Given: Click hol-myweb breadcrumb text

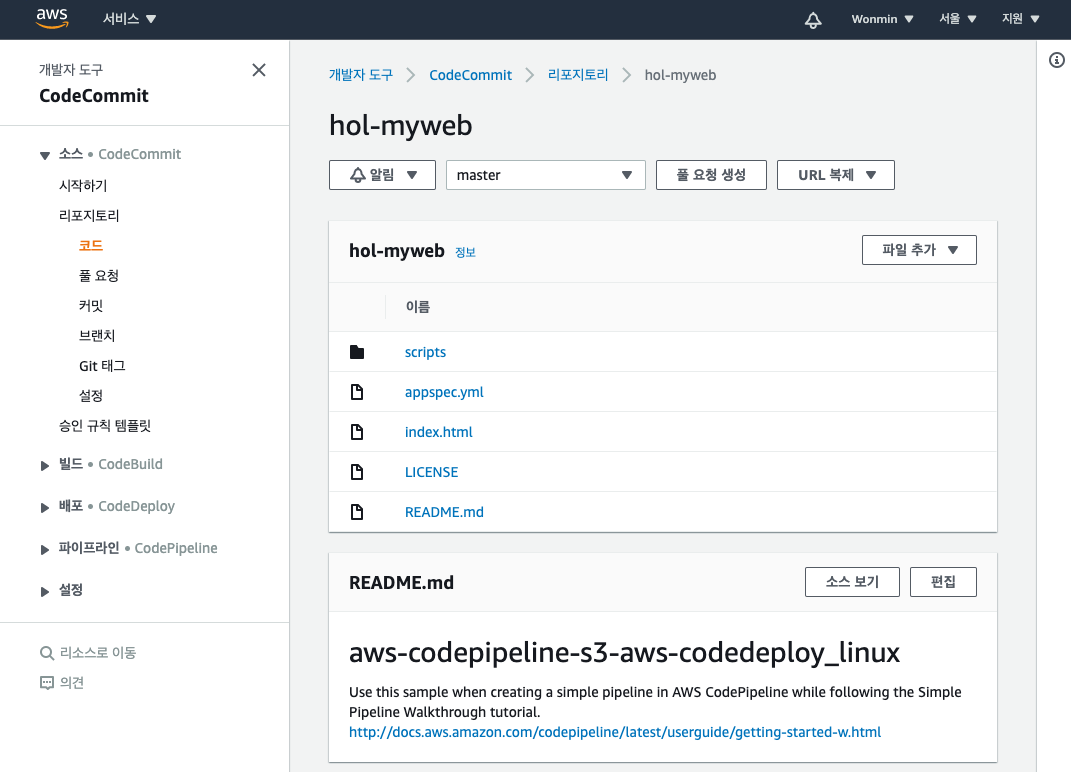Looking at the screenshot, I should coord(680,75).
